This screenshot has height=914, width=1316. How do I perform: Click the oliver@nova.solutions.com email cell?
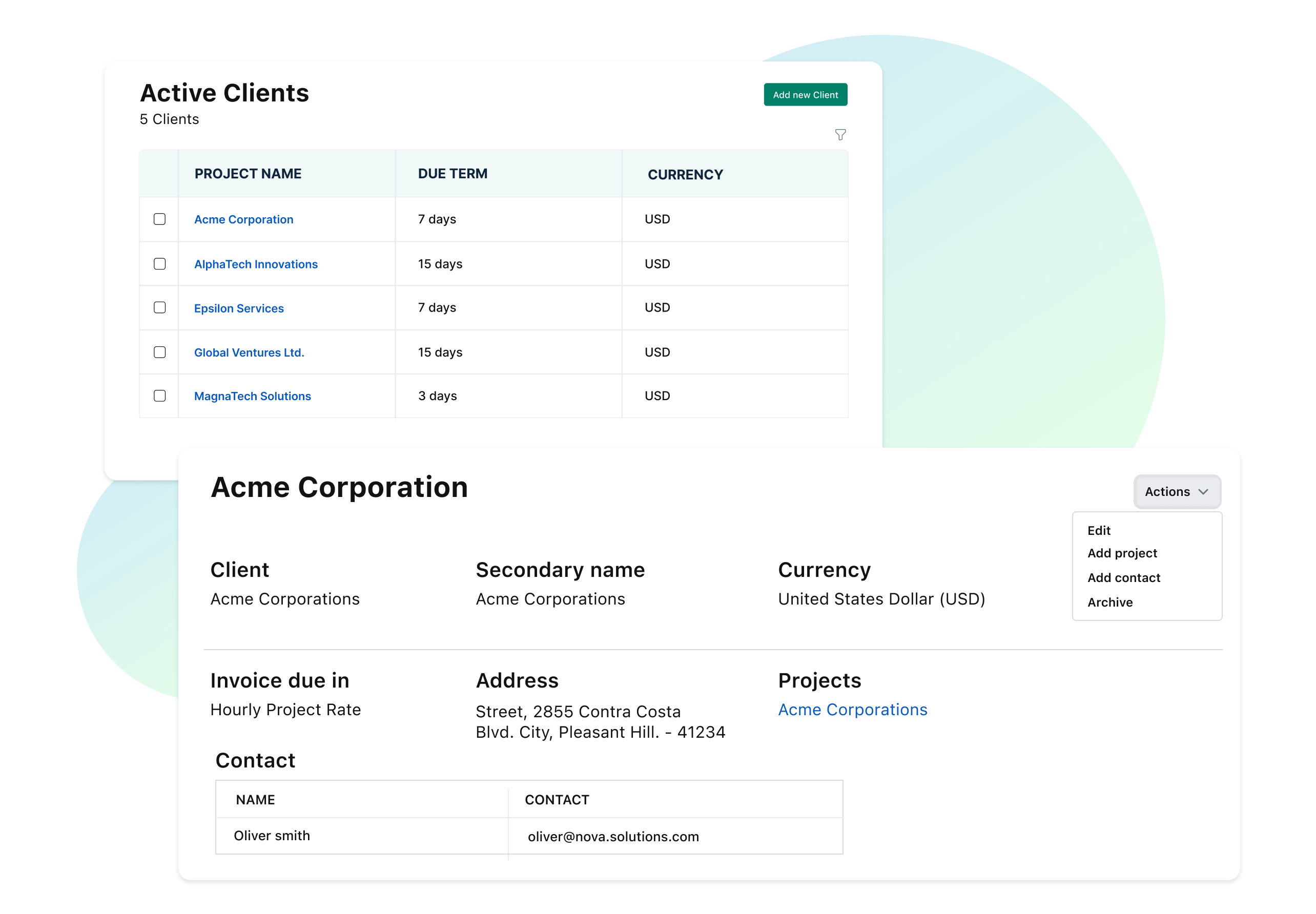[613, 837]
